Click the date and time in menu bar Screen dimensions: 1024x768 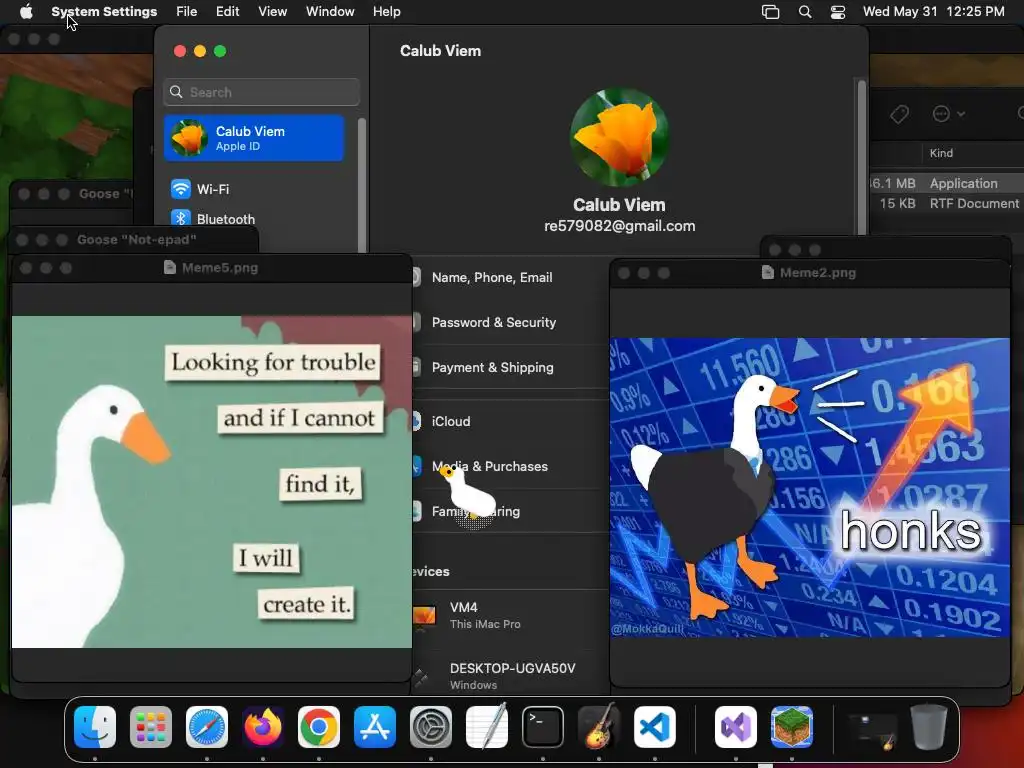pyautogui.click(x=933, y=11)
